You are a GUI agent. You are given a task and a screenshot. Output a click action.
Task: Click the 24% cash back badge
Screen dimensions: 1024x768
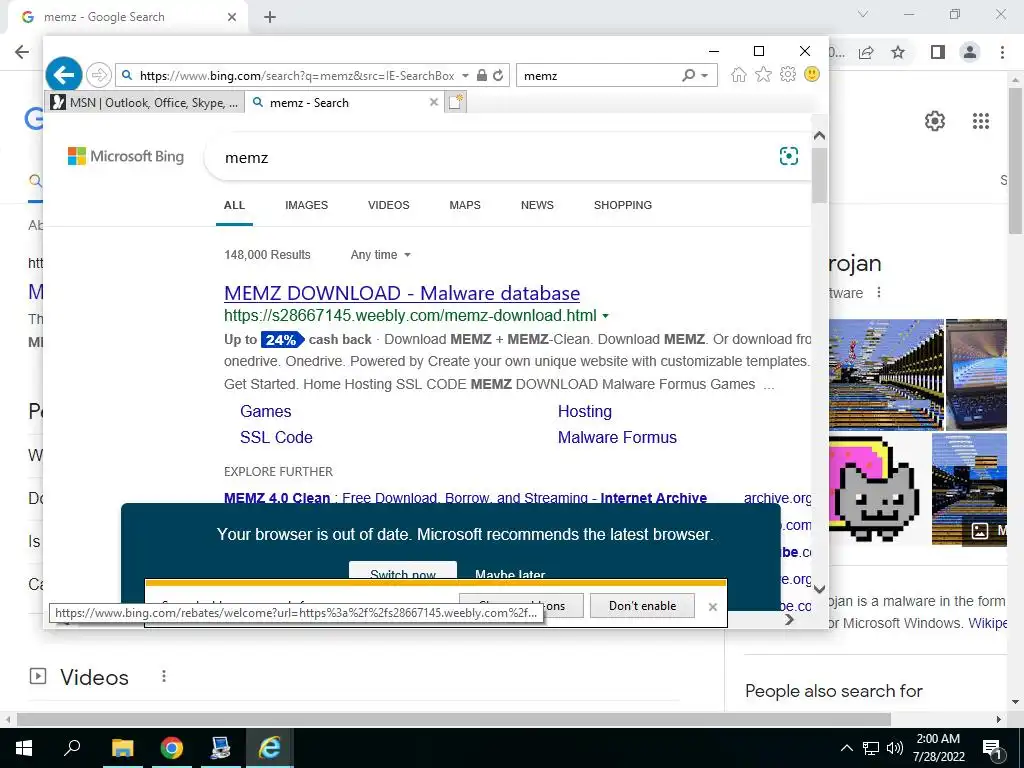click(x=282, y=340)
